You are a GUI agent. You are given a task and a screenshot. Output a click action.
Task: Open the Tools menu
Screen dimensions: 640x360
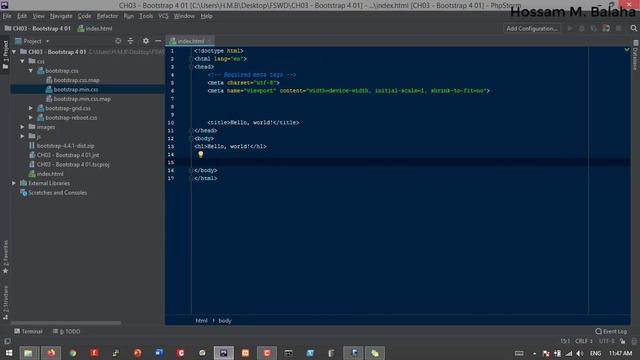[x=146, y=16]
